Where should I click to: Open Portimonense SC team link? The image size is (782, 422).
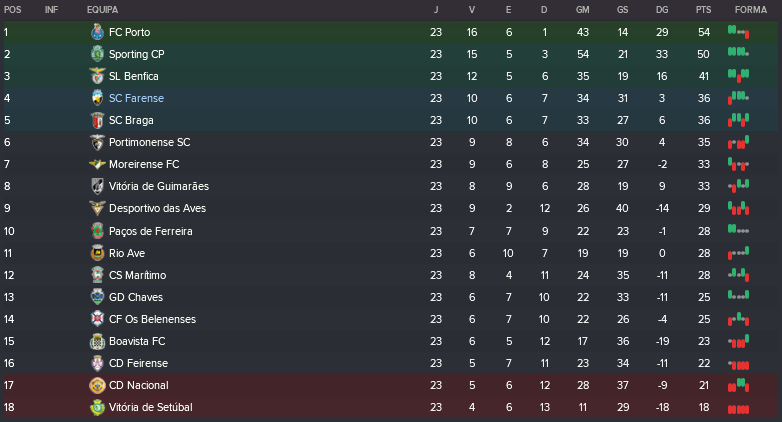point(149,142)
